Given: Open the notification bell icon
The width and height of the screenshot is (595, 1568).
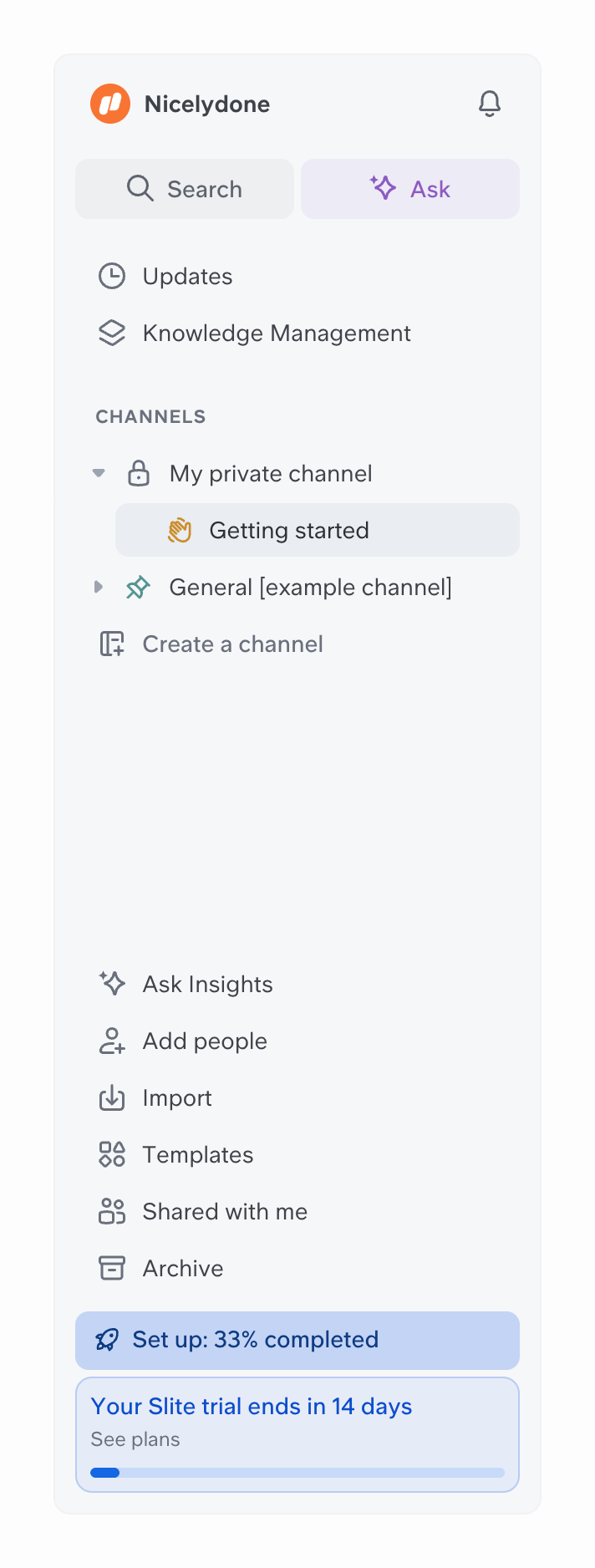Looking at the screenshot, I should tap(490, 103).
